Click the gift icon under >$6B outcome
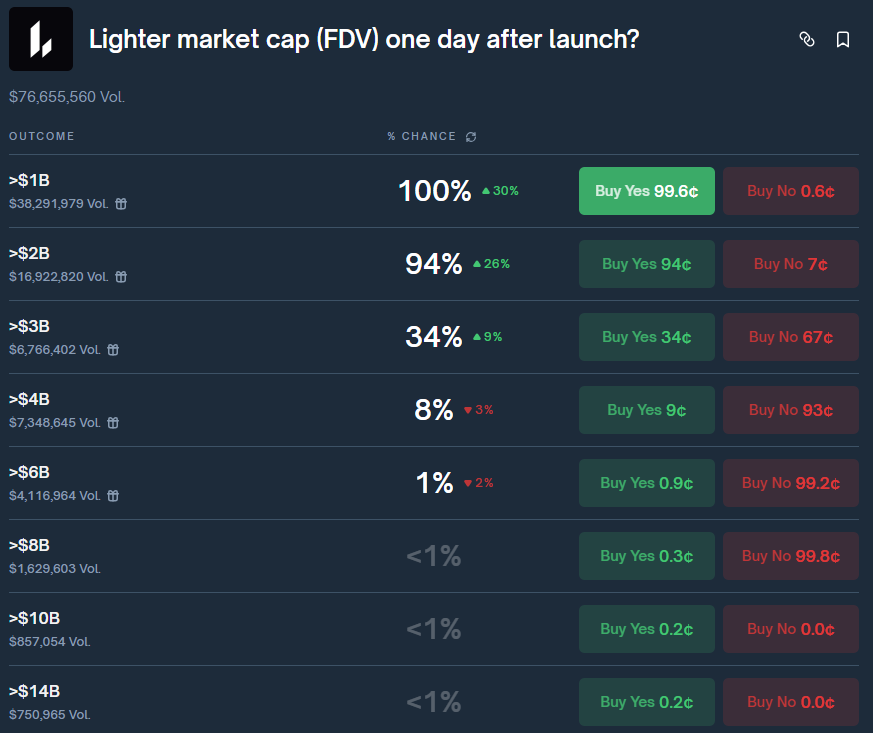 113,496
